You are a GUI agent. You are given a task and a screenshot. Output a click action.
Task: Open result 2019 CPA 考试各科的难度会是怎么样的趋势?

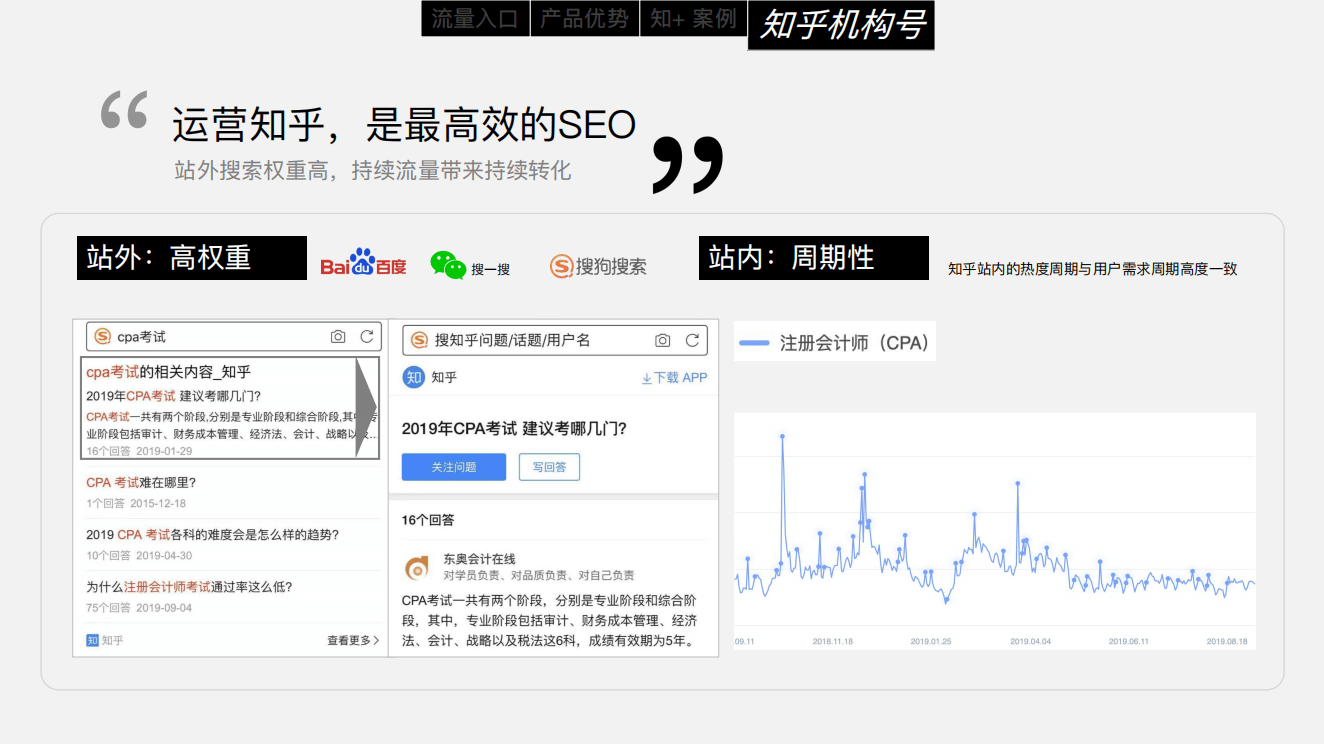[x=212, y=535]
